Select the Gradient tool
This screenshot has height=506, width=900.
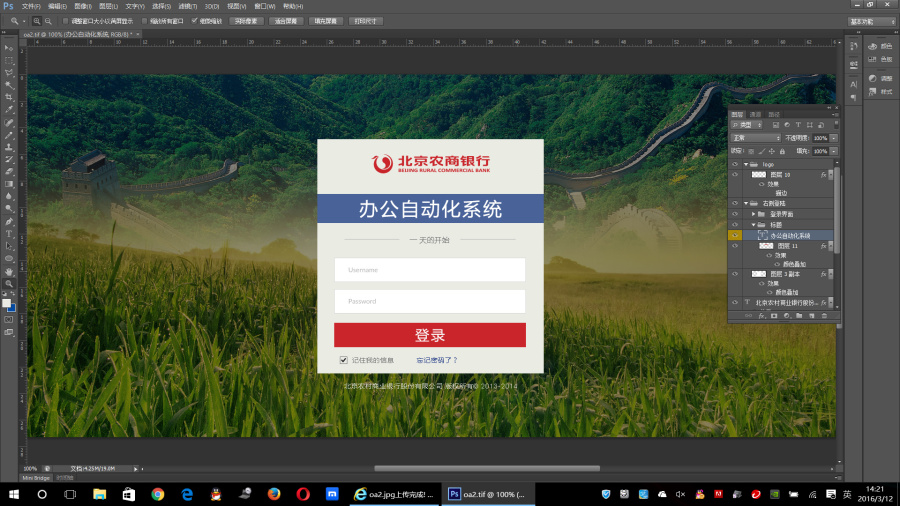click(9, 184)
